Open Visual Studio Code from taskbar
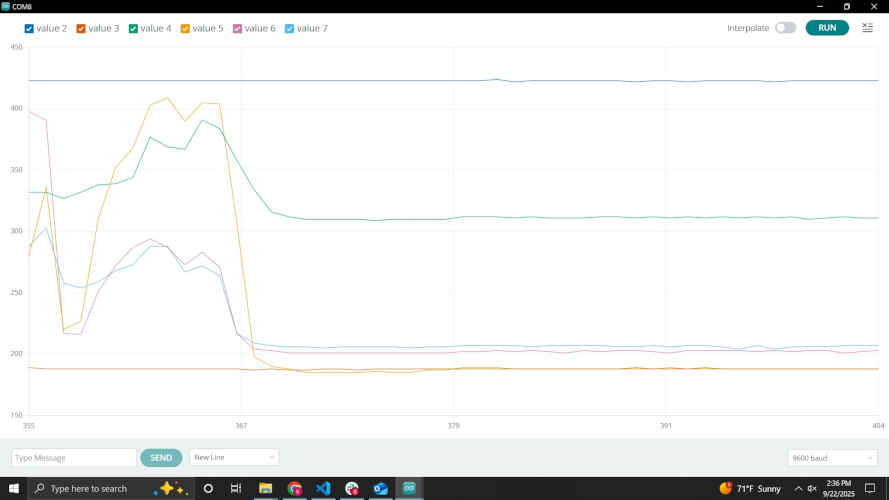Viewport: 889px width, 500px height. click(x=322, y=488)
